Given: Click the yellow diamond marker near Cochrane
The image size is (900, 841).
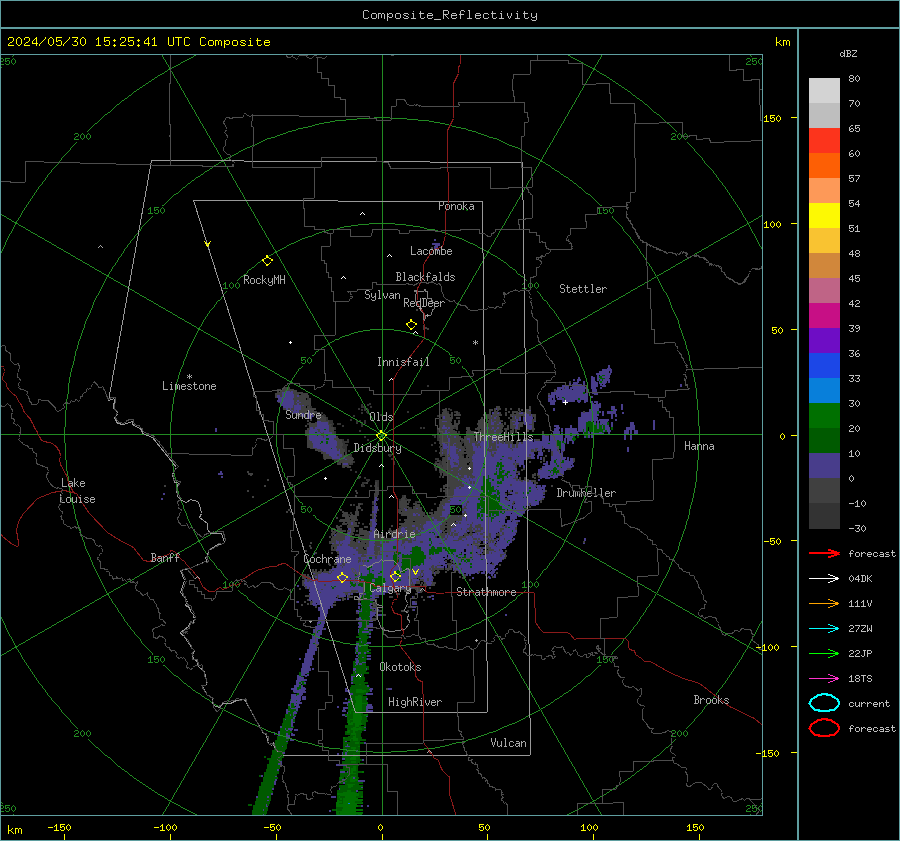Looking at the screenshot, I should [x=342, y=578].
